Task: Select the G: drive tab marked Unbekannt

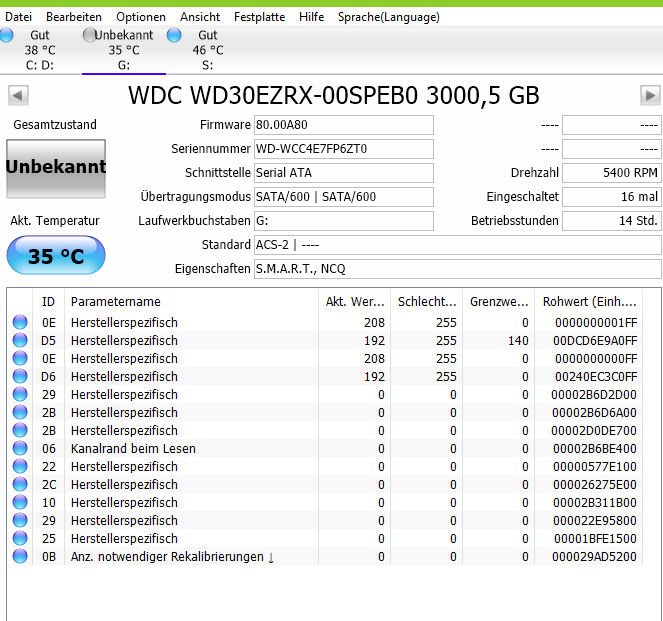Action: pyautogui.click(x=124, y=50)
